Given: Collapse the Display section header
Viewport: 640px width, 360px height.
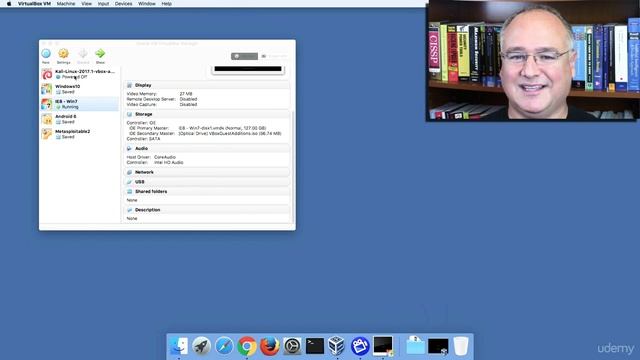Looking at the screenshot, I should click(207, 85).
